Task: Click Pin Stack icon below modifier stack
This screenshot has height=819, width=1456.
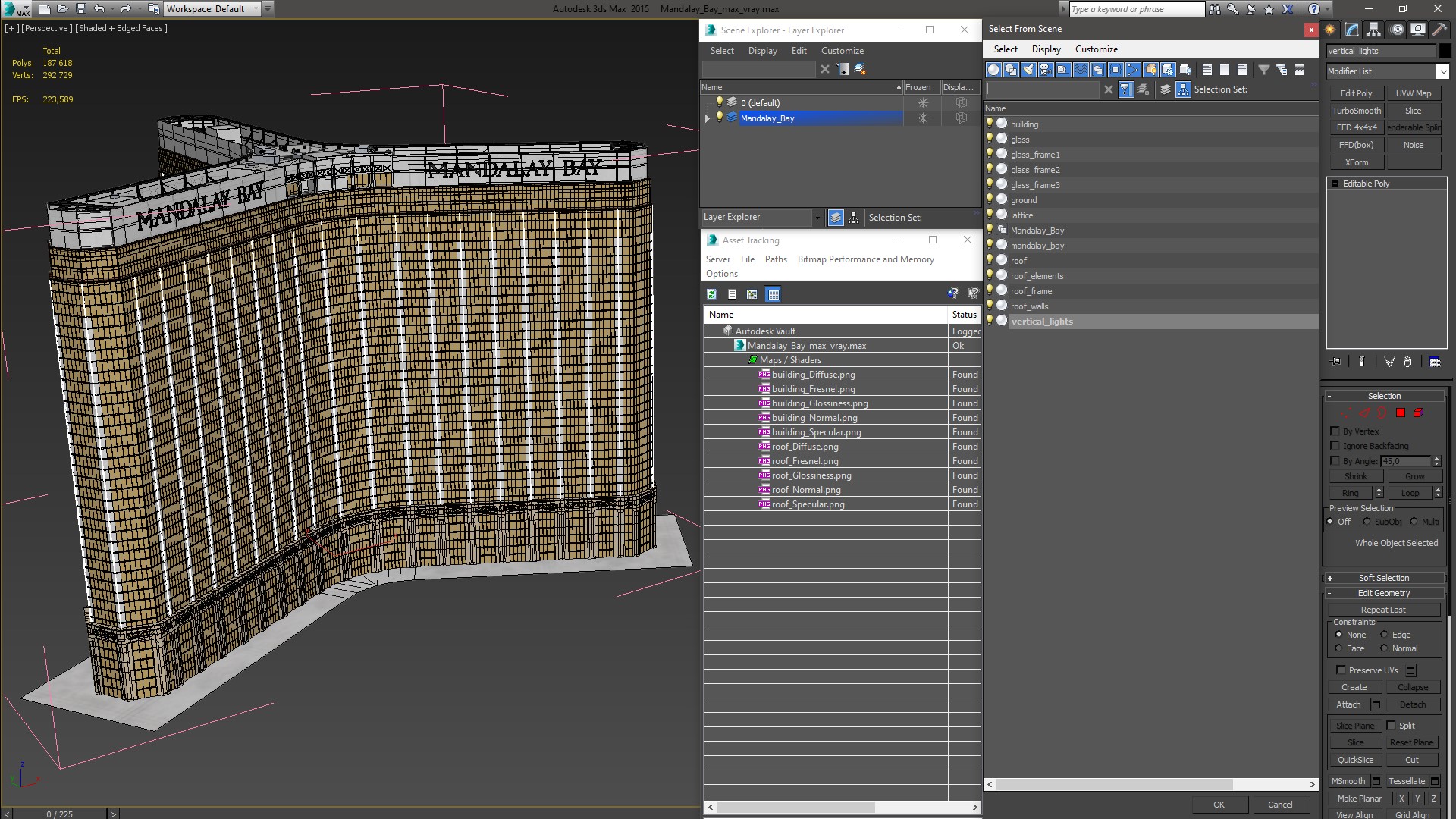Action: pos(1335,362)
